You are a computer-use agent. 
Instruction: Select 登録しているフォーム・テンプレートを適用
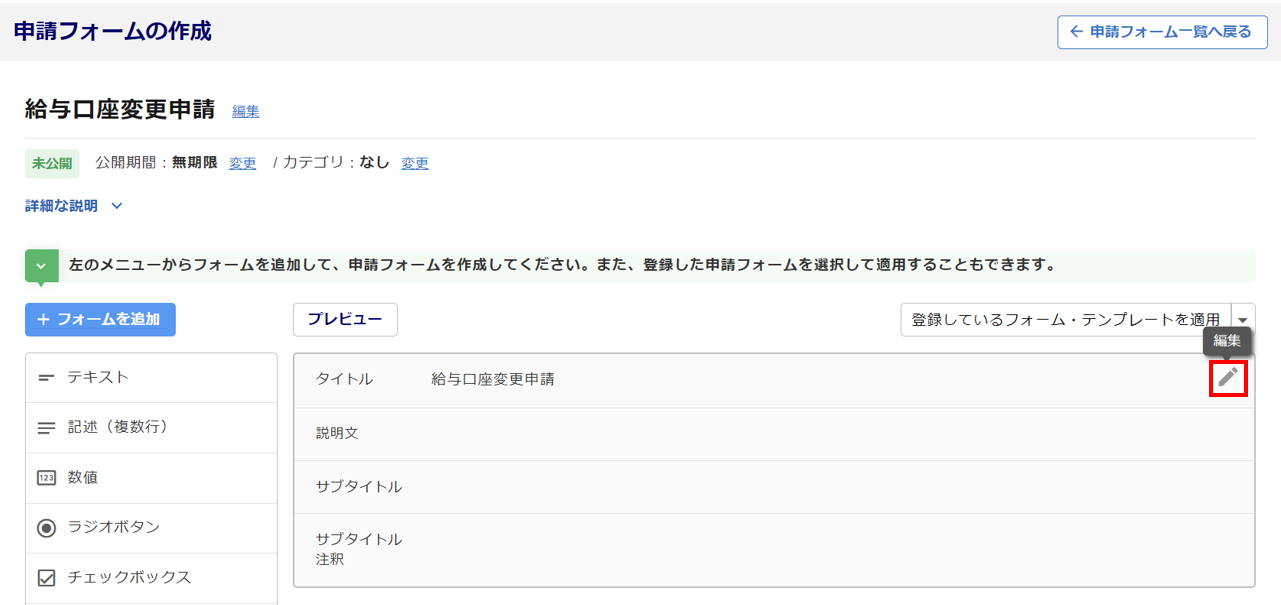click(x=1065, y=320)
